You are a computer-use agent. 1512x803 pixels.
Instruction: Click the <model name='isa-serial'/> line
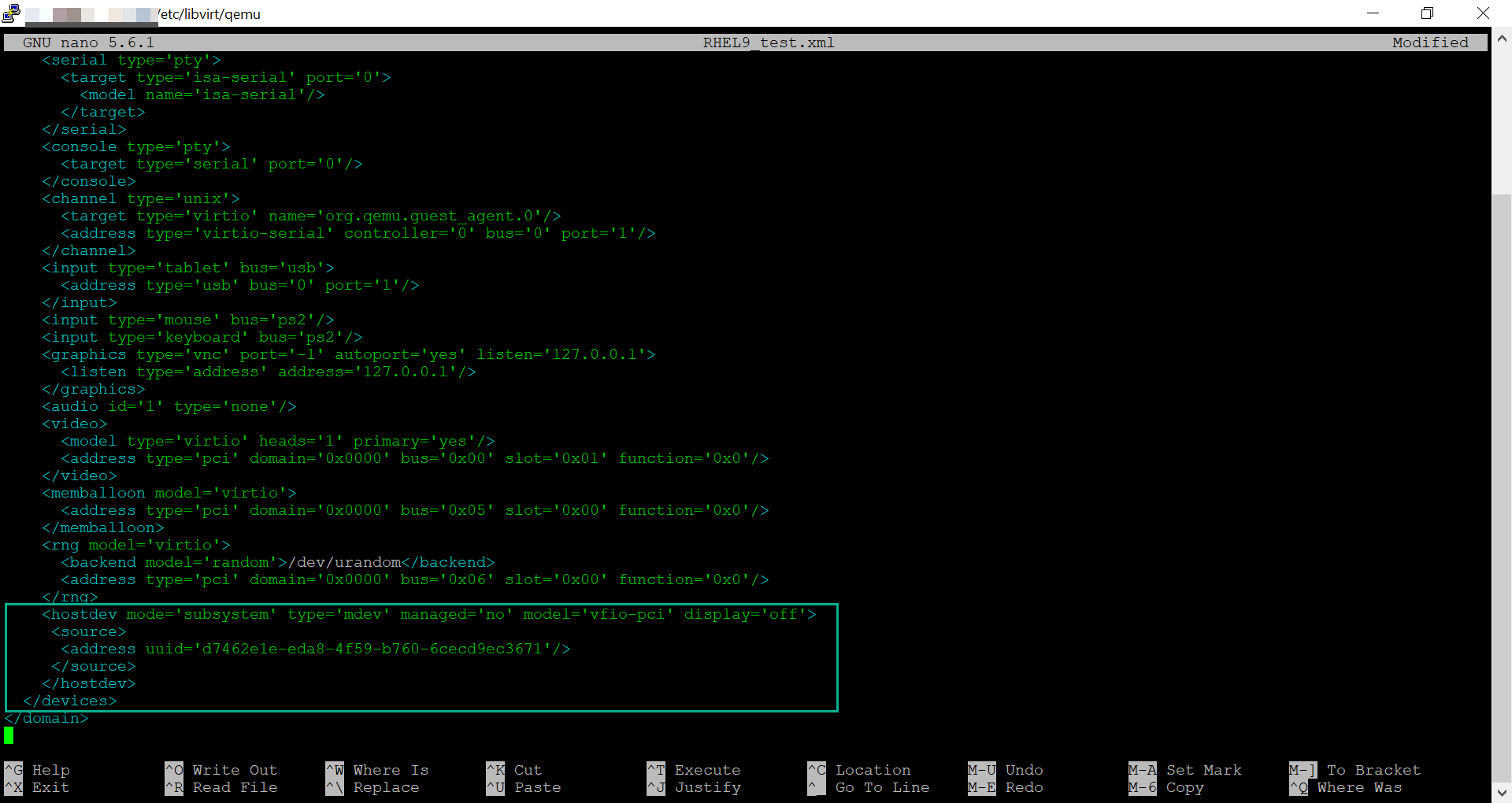tap(202, 94)
